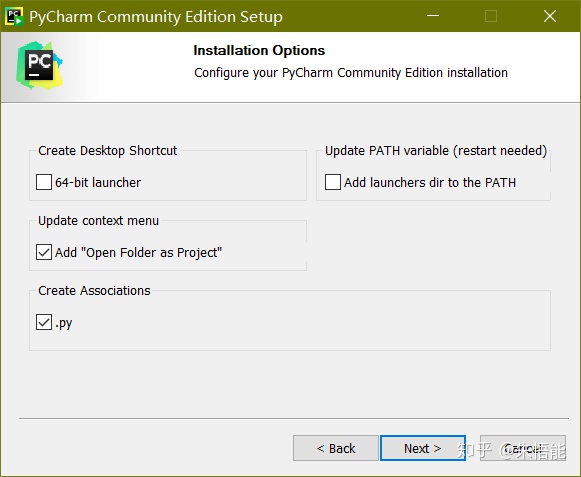Image resolution: width=581 pixels, height=477 pixels.
Task: Click the "Update PATH variable (restart needed)" label
Action: (x=436, y=150)
